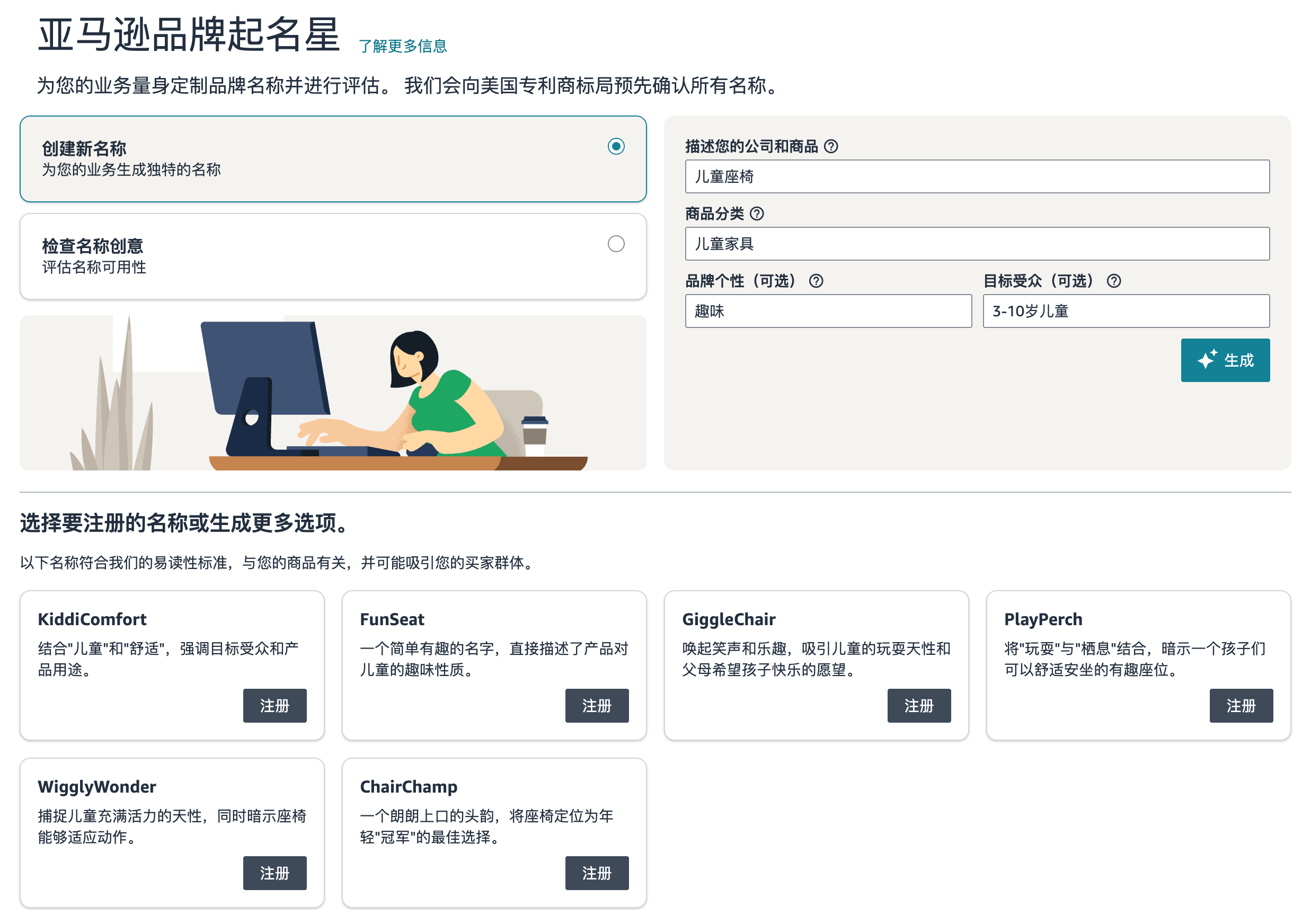Select the 检查名称创意 radio option
This screenshot has height=924, width=1311.
tap(616, 244)
